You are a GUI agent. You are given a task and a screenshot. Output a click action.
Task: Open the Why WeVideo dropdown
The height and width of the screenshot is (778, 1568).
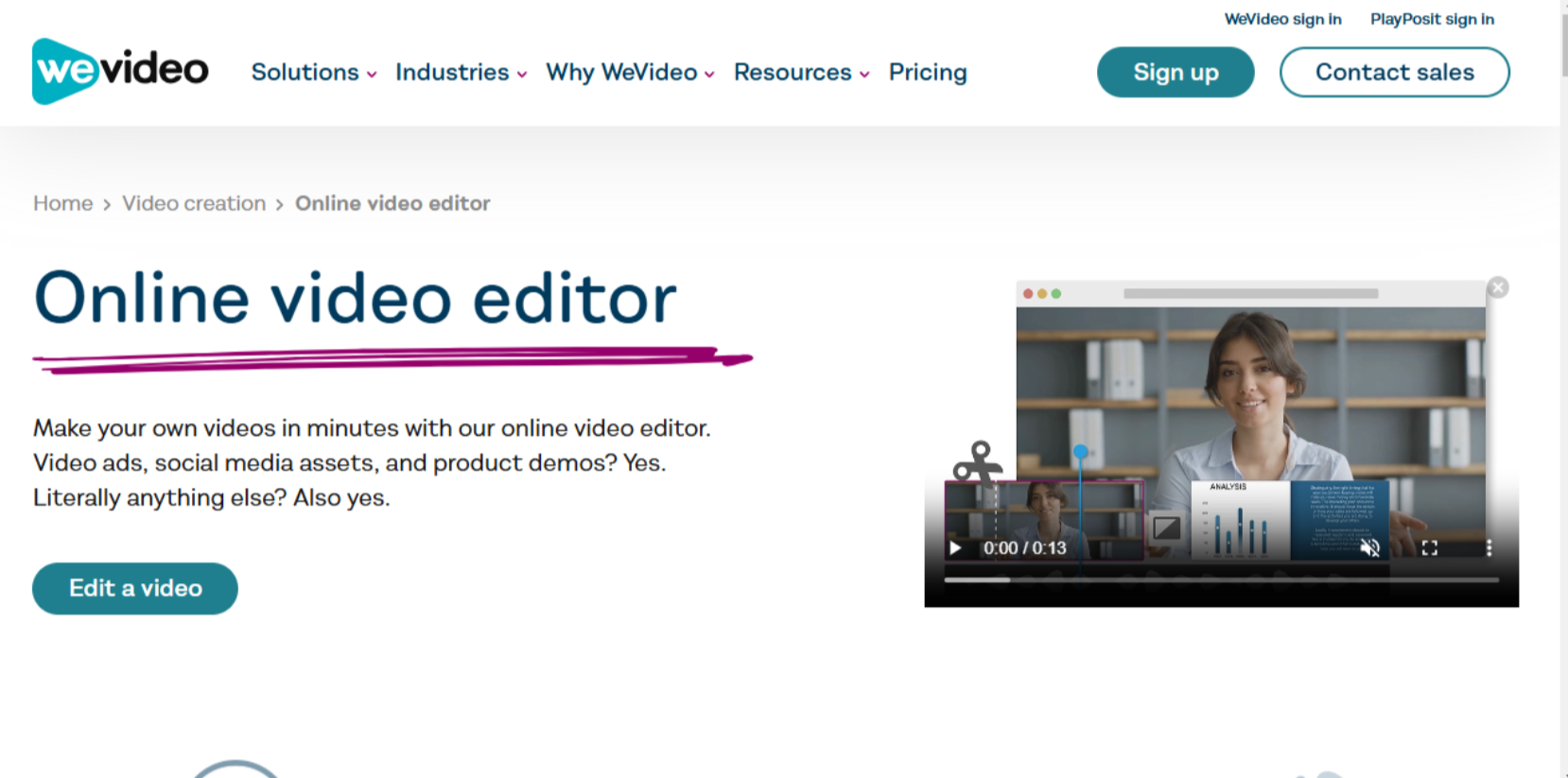click(x=630, y=73)
